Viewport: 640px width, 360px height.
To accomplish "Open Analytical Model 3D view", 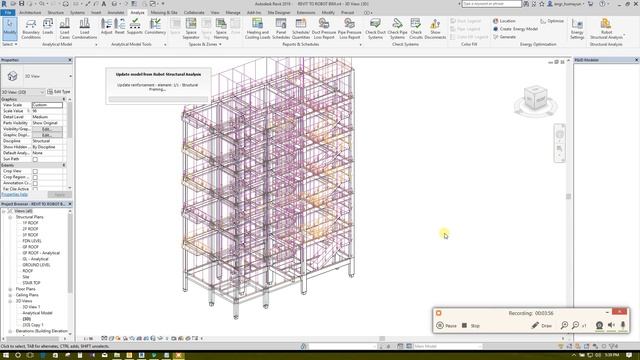I will point(37,313).
